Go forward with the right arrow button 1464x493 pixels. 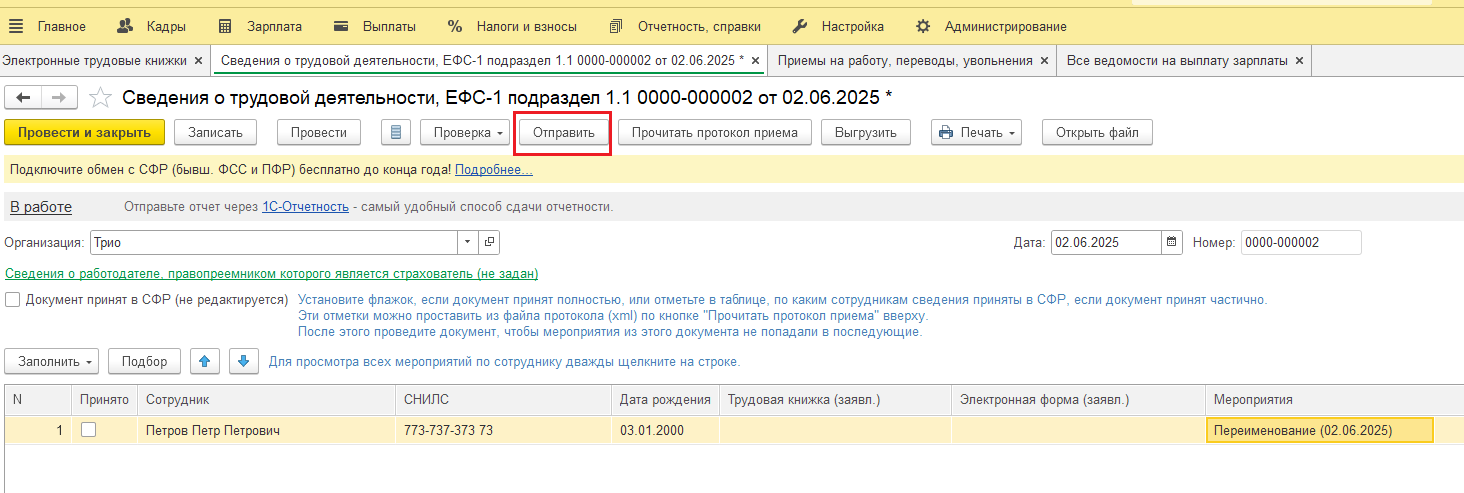59,97
